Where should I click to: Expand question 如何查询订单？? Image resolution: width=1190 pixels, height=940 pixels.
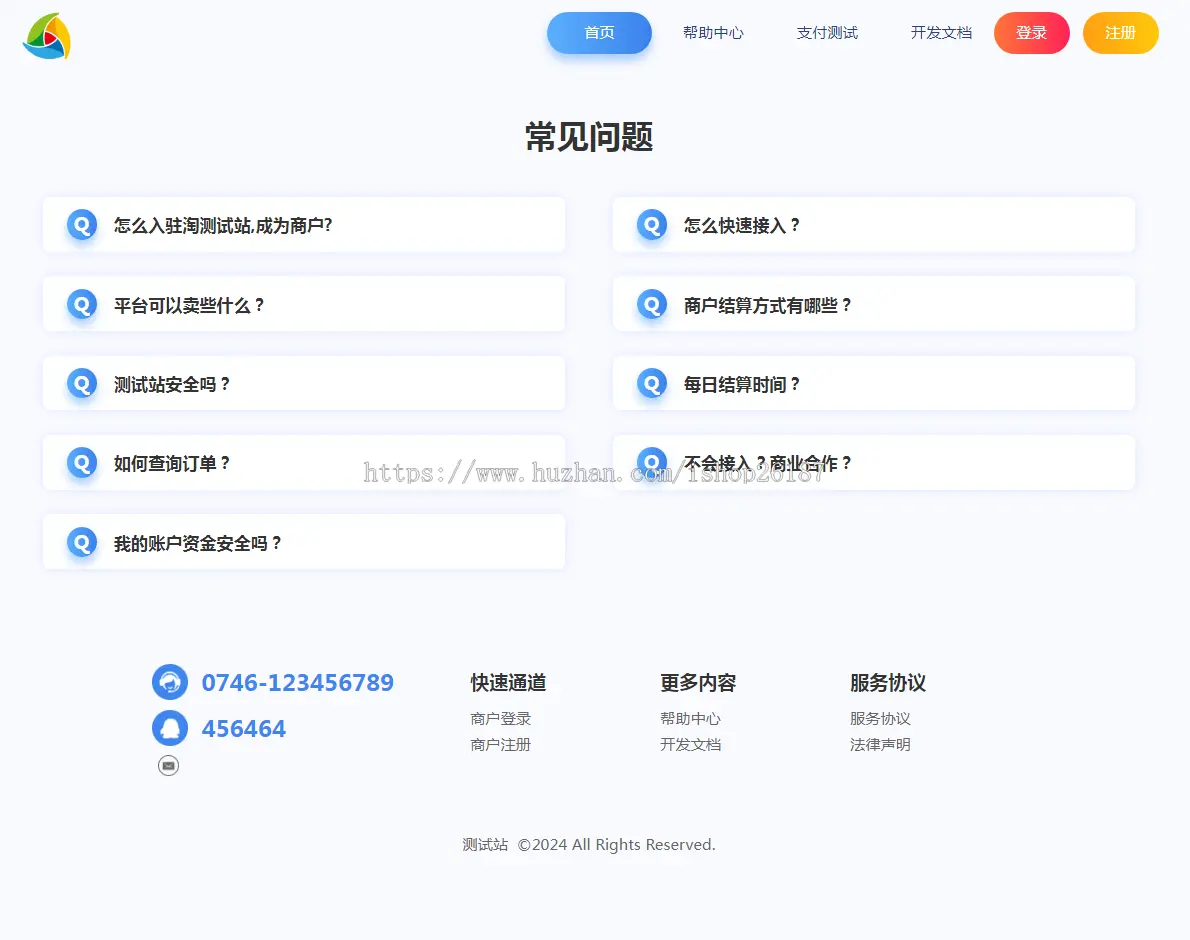click(x=304, y=463)
